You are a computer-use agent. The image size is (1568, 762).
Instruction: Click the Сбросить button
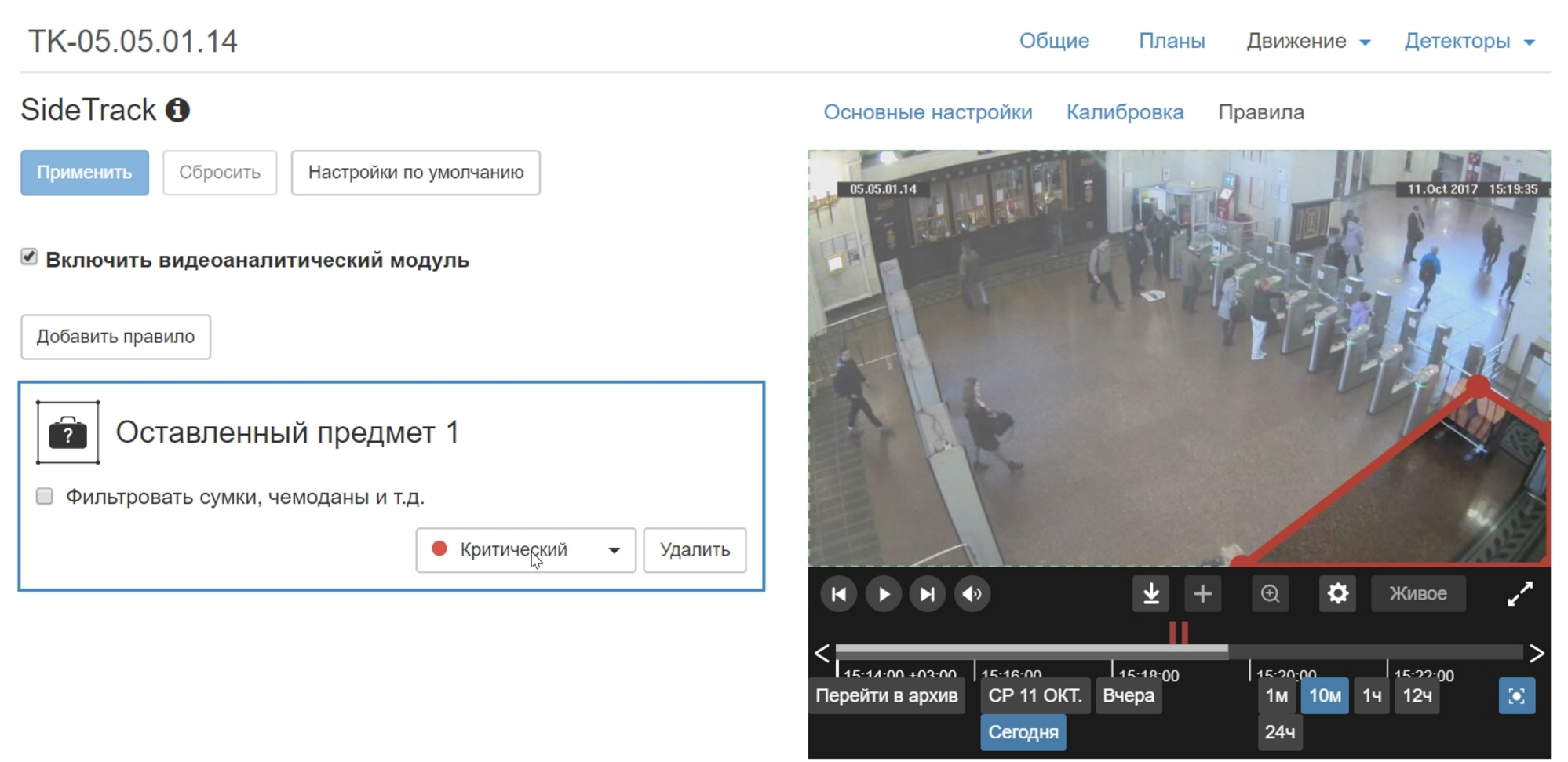(x=220, y=173)
